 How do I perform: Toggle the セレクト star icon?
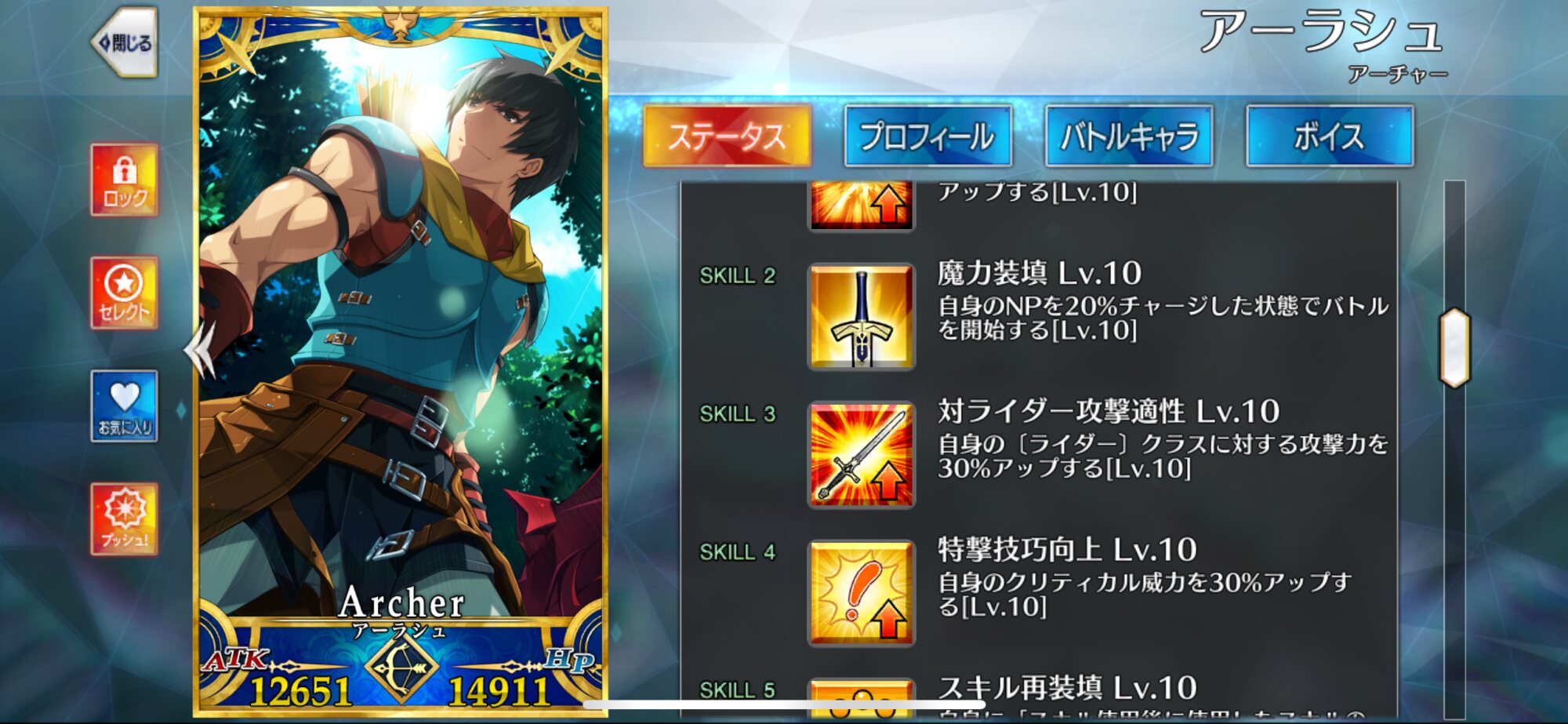(x=125, y=293)
